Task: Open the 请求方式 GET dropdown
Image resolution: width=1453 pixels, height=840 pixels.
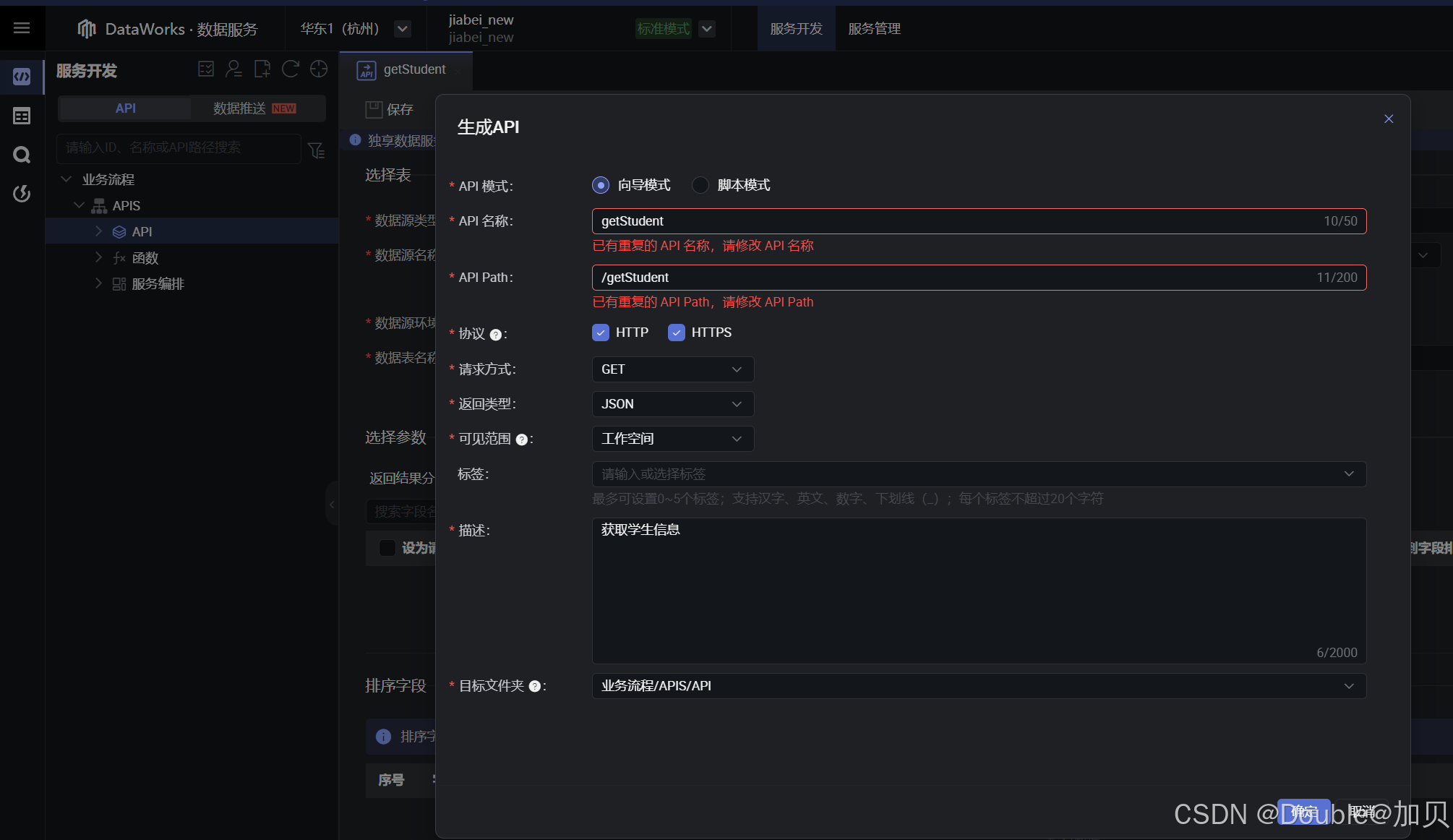Action: 672,369
